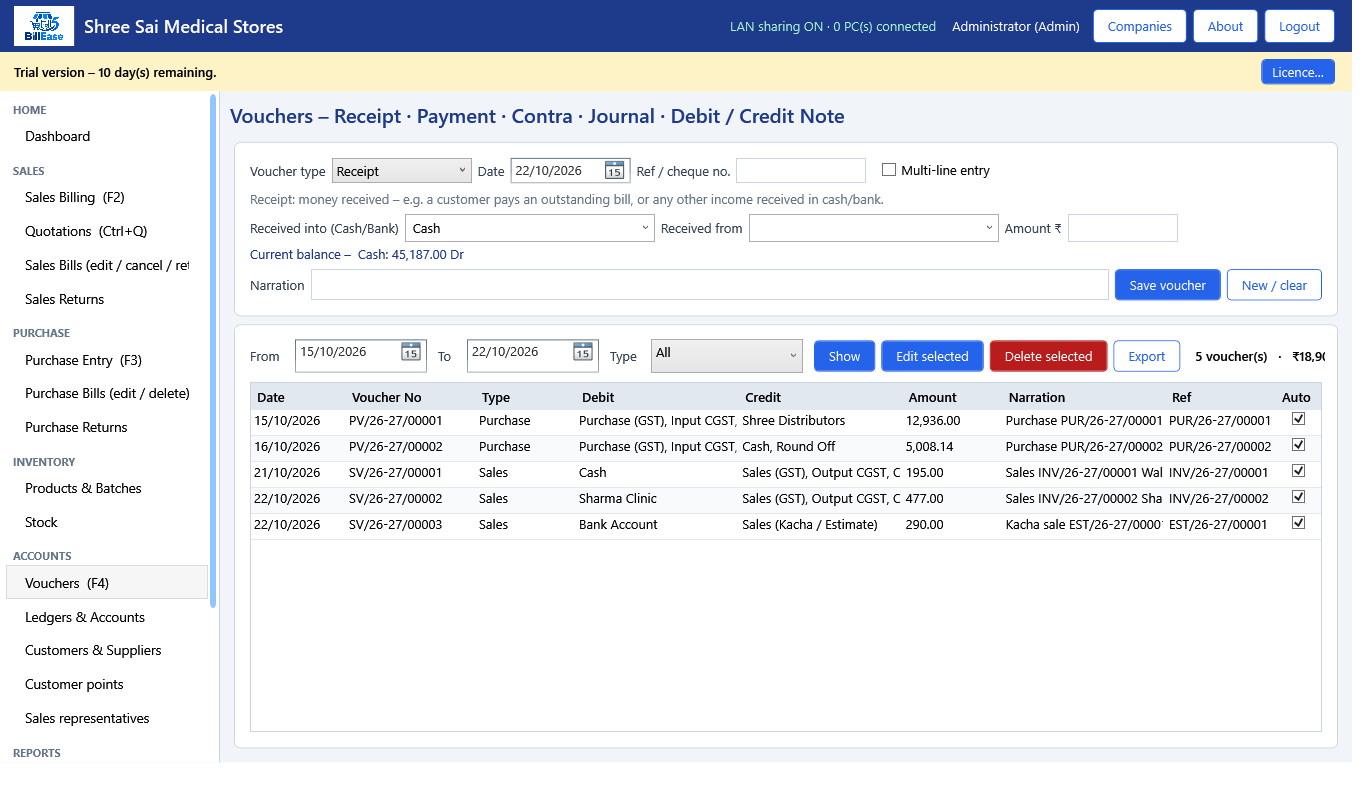Click the About button
The height and width of the screenshot is (800, 1366).
[x=1225, y=26]
